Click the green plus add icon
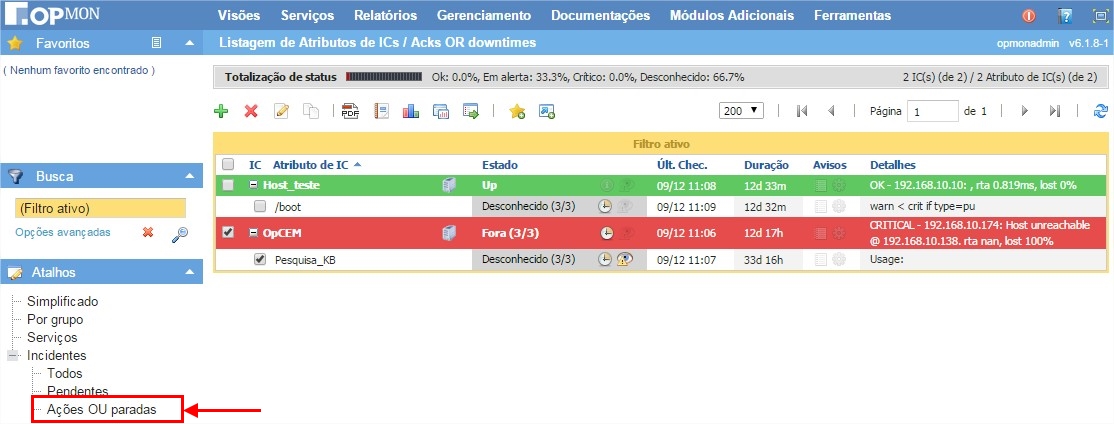Viewport: 1114px width, 424px height. click(x=221, y=112)
